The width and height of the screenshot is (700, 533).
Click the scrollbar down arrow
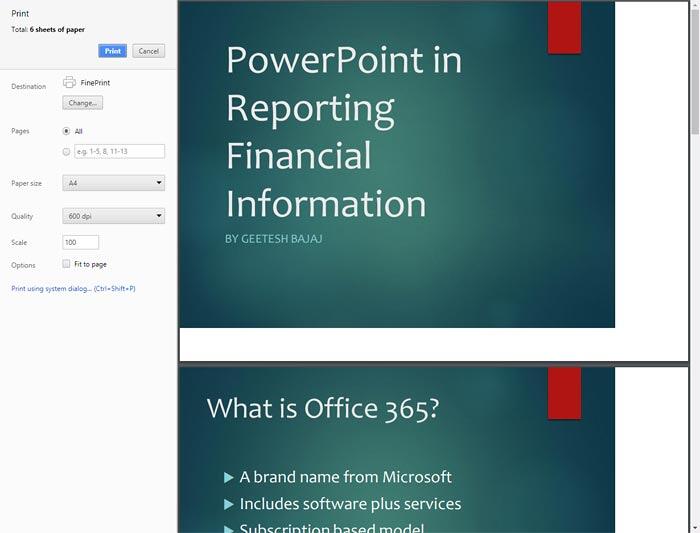pos(695,529)
